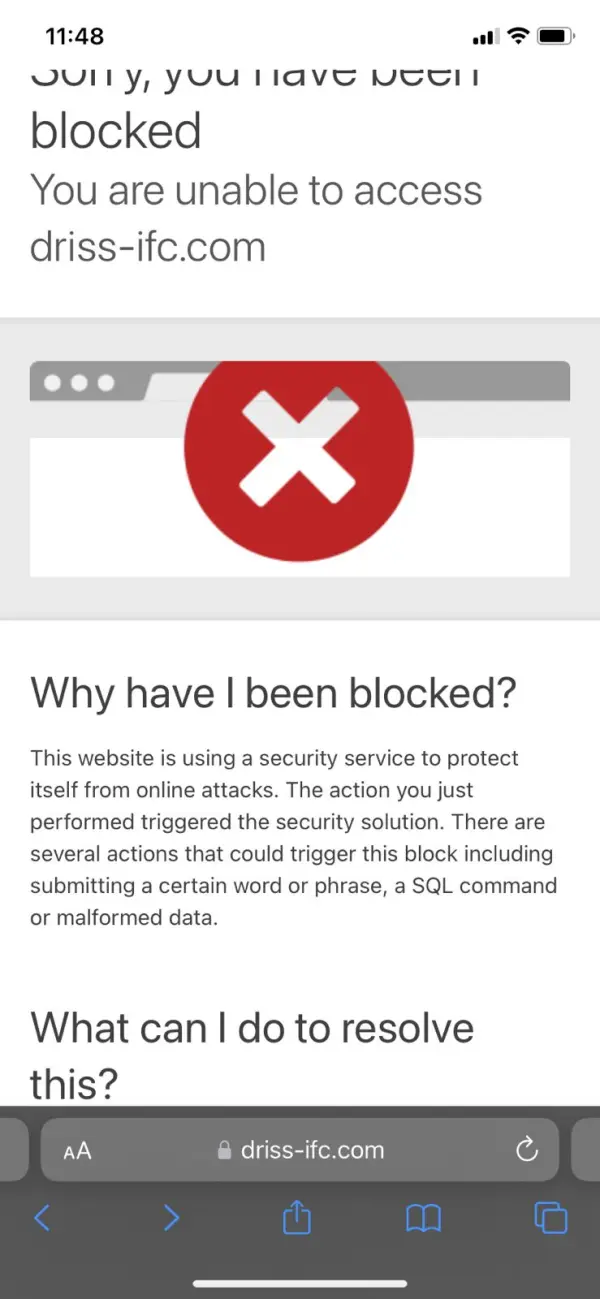Tap the three dots in browser illustration
This screenshot has width=600, height=1299.
click(79, 383)
